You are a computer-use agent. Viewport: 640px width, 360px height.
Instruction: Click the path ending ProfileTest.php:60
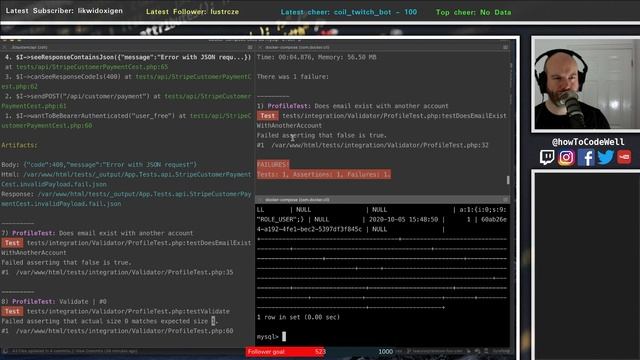124,331
